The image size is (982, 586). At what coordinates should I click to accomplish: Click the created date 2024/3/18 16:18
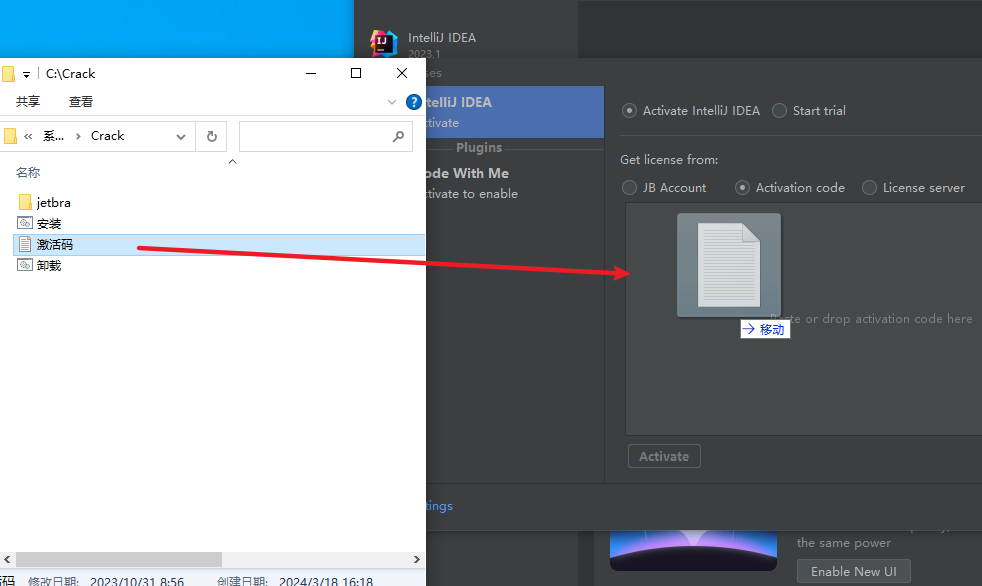tap(326, 582)
